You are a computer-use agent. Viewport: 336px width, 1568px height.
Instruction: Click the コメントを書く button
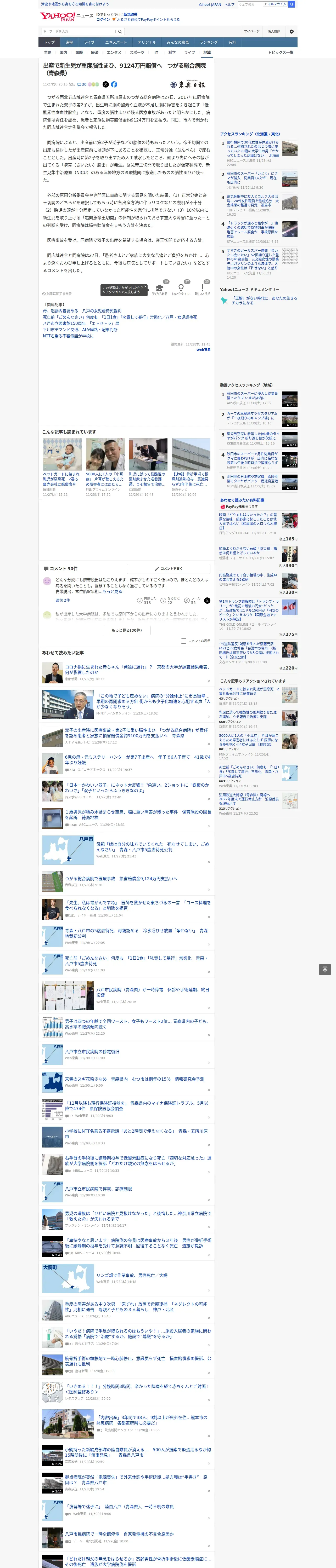[x=169, y=568]
